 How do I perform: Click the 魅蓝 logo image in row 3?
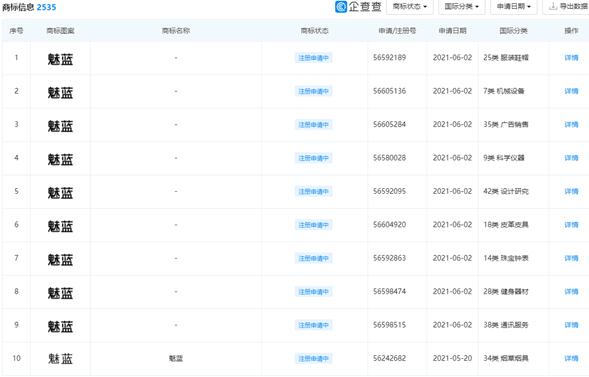(60, 126)
